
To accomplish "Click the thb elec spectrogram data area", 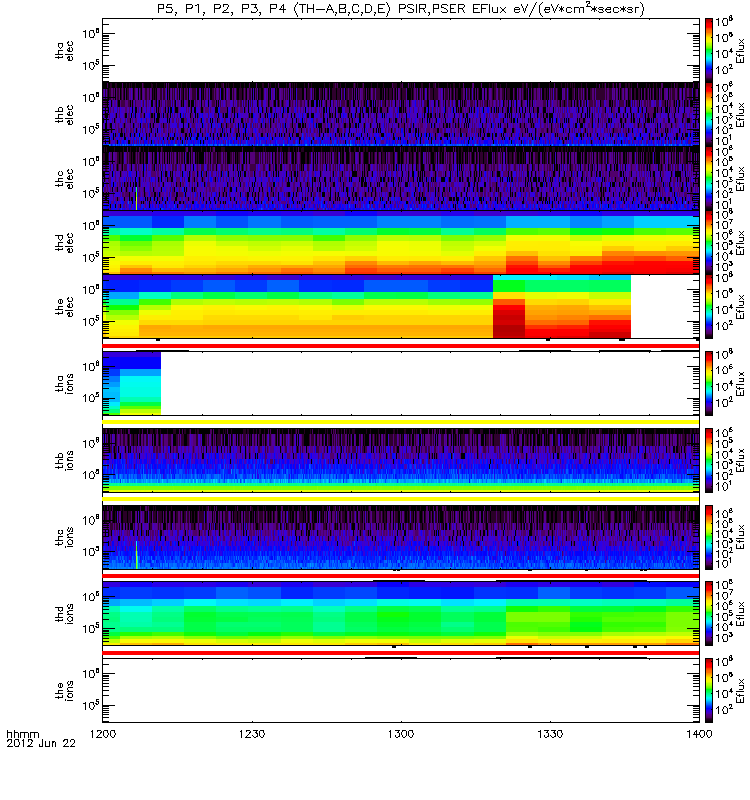I will click(401, 114).
